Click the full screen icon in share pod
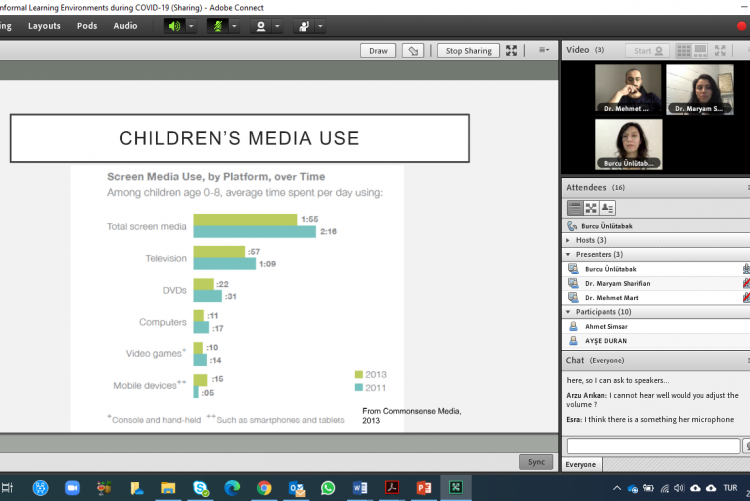Image resolution: width=750 pixels, height=501 pixels. tap(512, 51)
